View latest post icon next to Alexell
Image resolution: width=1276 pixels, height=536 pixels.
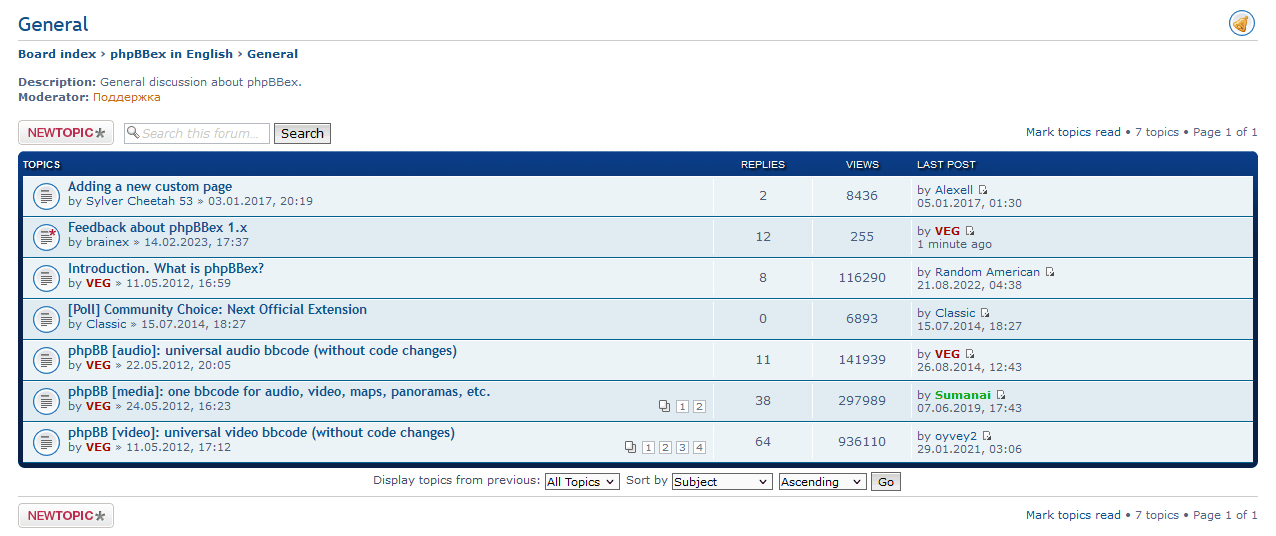tap(983, 190)
